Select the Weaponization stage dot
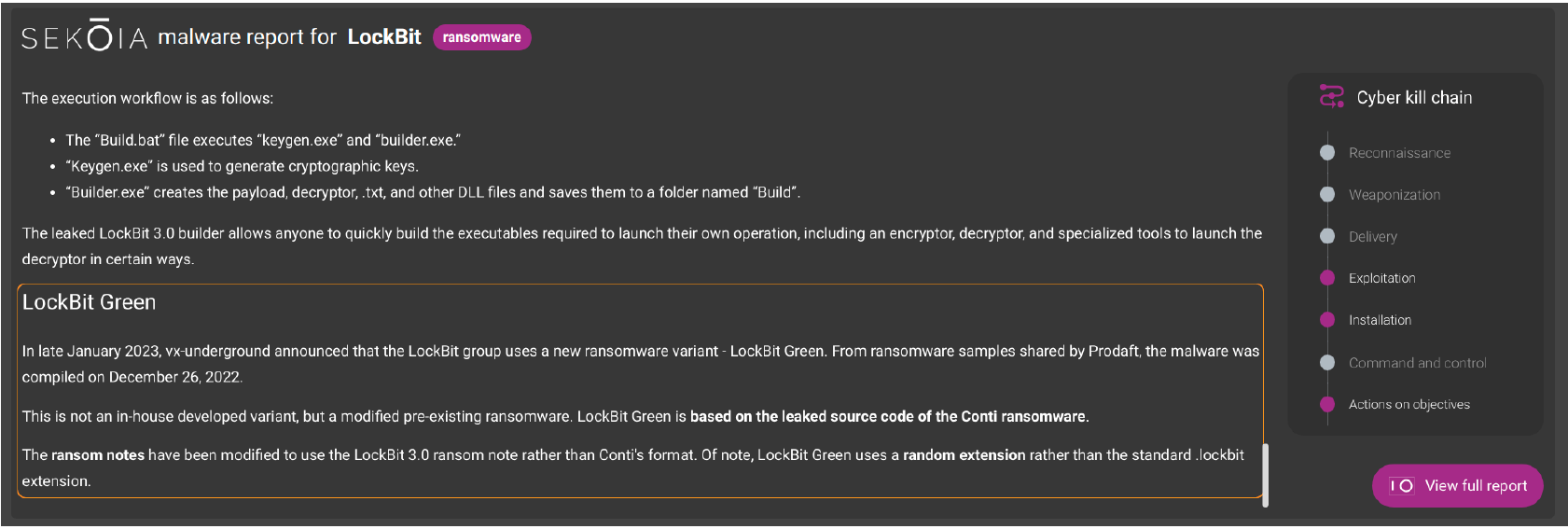This screenshot has width=1568, height=529. pos(1327,194)
